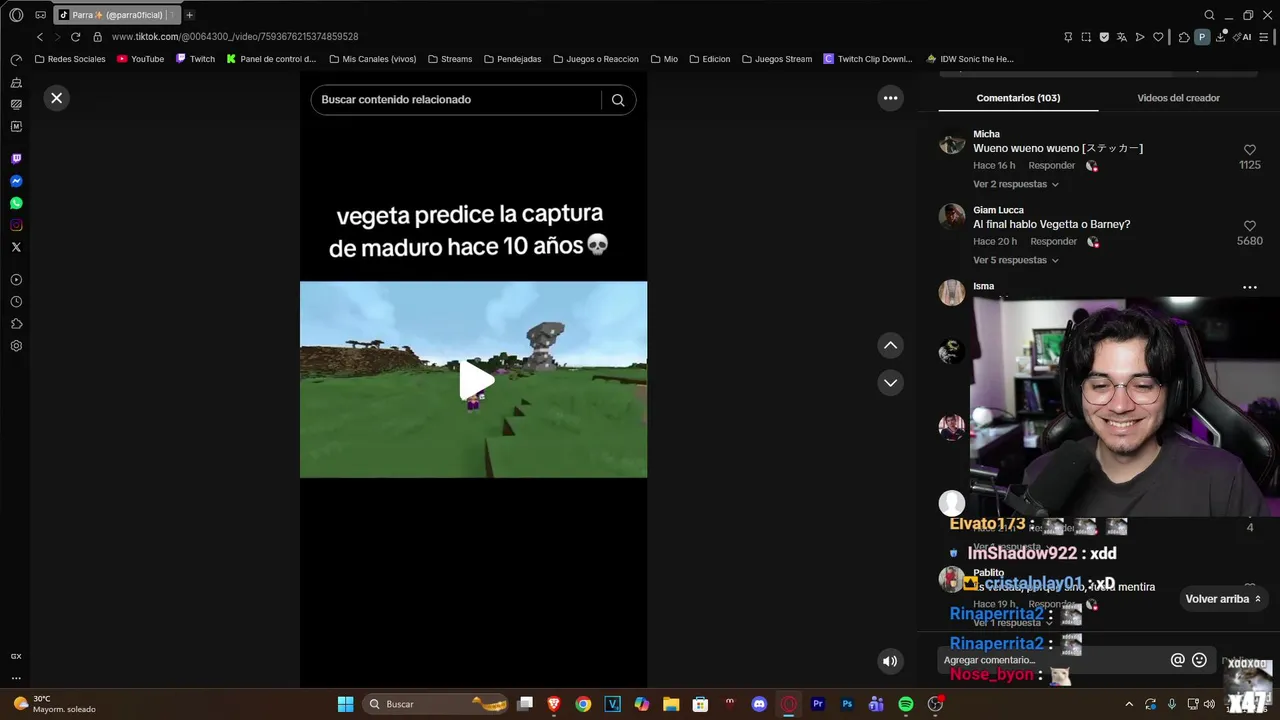Image resolution: width=1280 pixels, height=720 pixels.
Task: Open Spotify from taskbar
Action: pyautogui.click(x=905, y=704)
